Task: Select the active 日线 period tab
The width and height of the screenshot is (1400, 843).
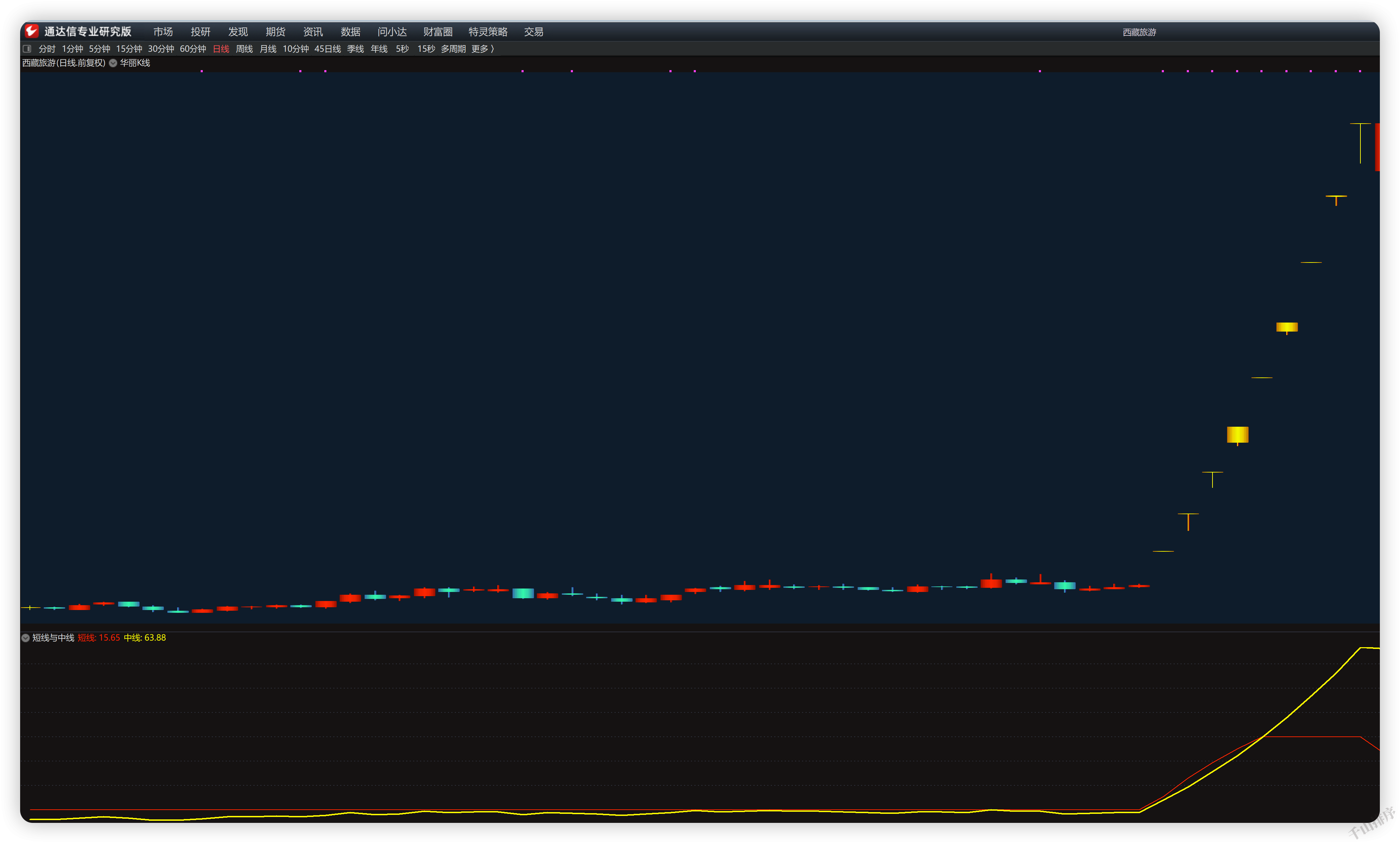Action: pyautogui.click(x=221, y=49)
